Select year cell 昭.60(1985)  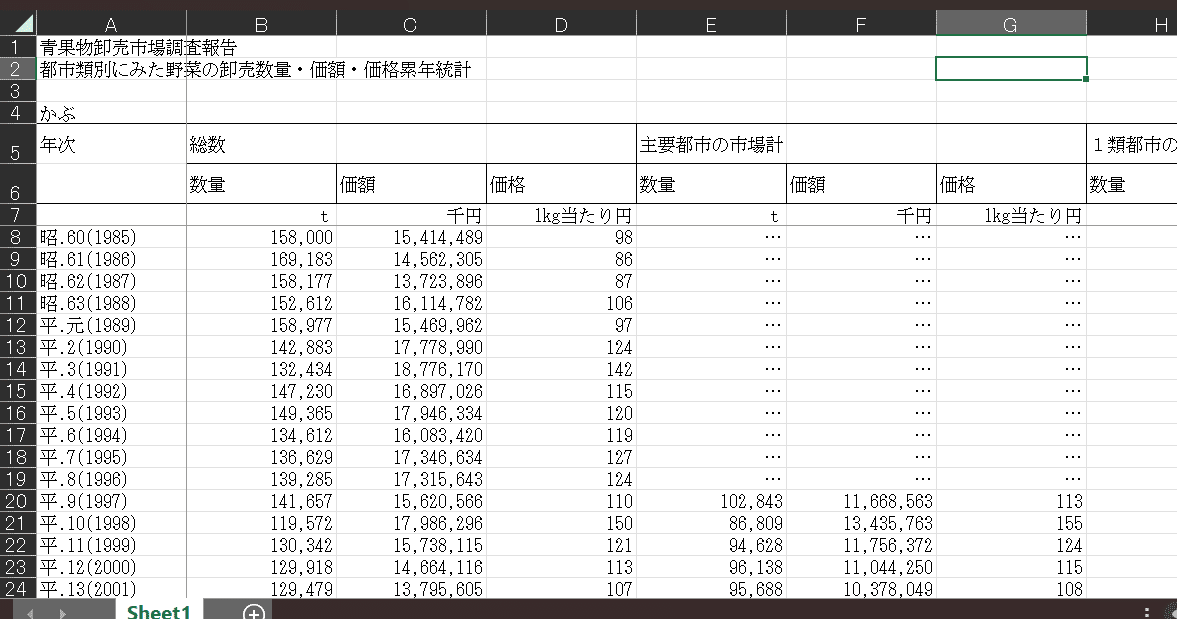111,237
